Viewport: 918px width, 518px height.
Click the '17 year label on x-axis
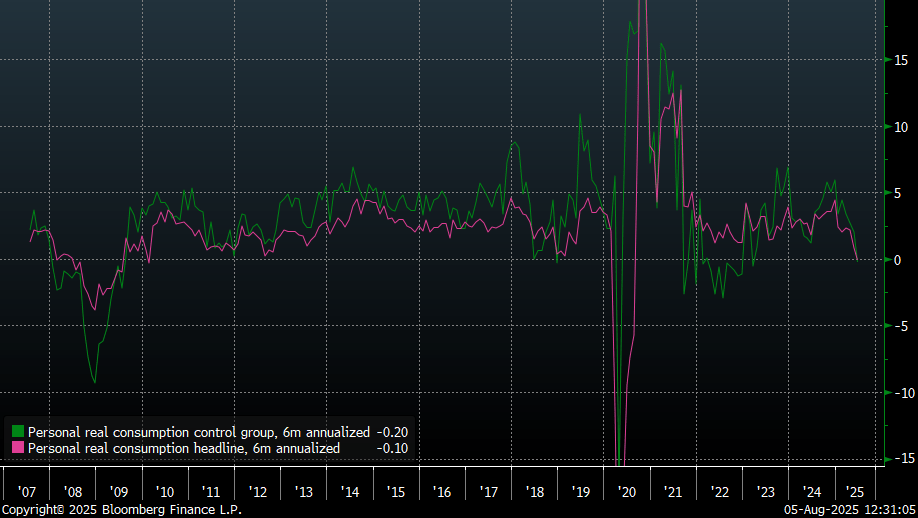[489, 492]
